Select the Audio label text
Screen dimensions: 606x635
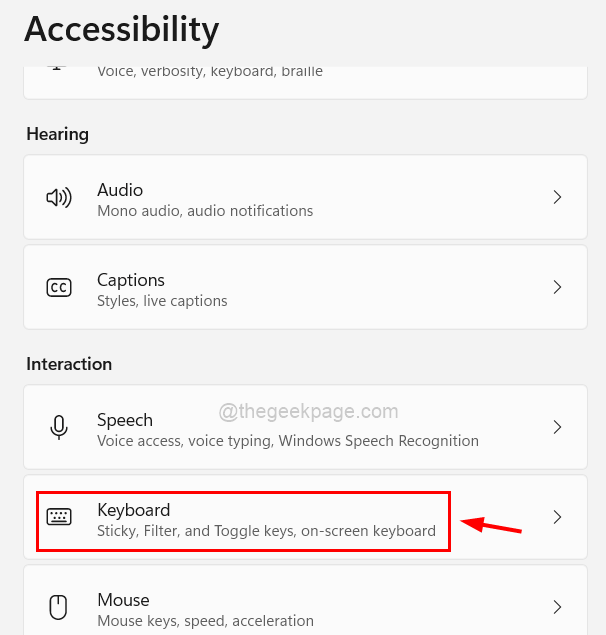120,190
